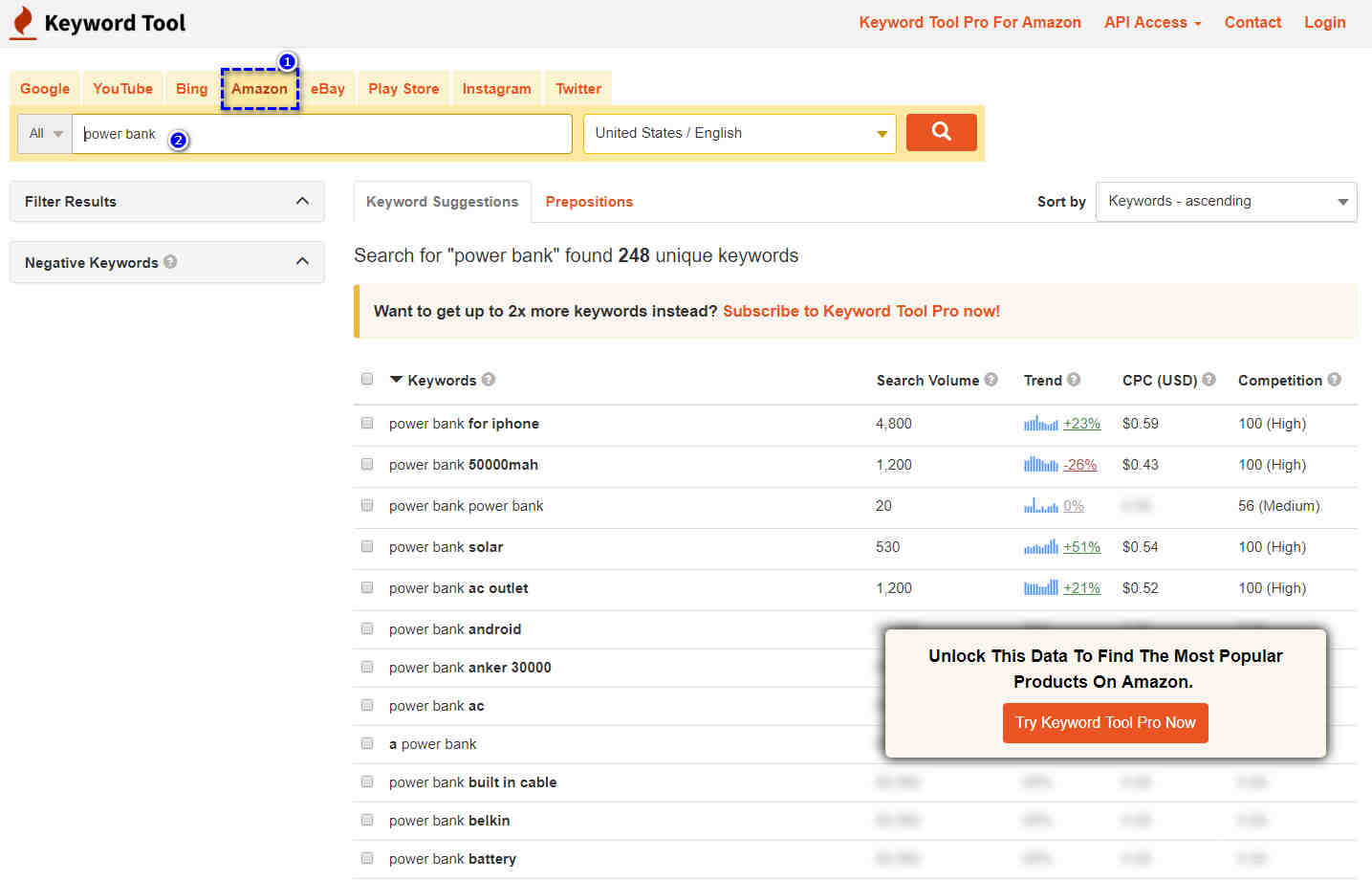Click Subscribe to Keyword Tool Pro now!

(861, 311)
